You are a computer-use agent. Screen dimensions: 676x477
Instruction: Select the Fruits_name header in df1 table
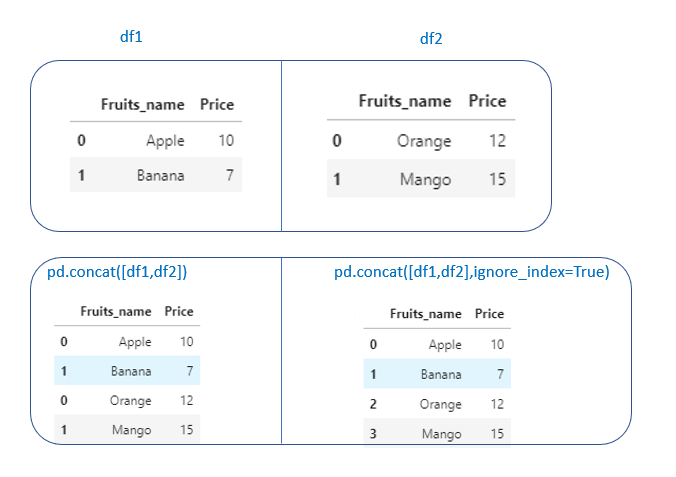(143, 104)
